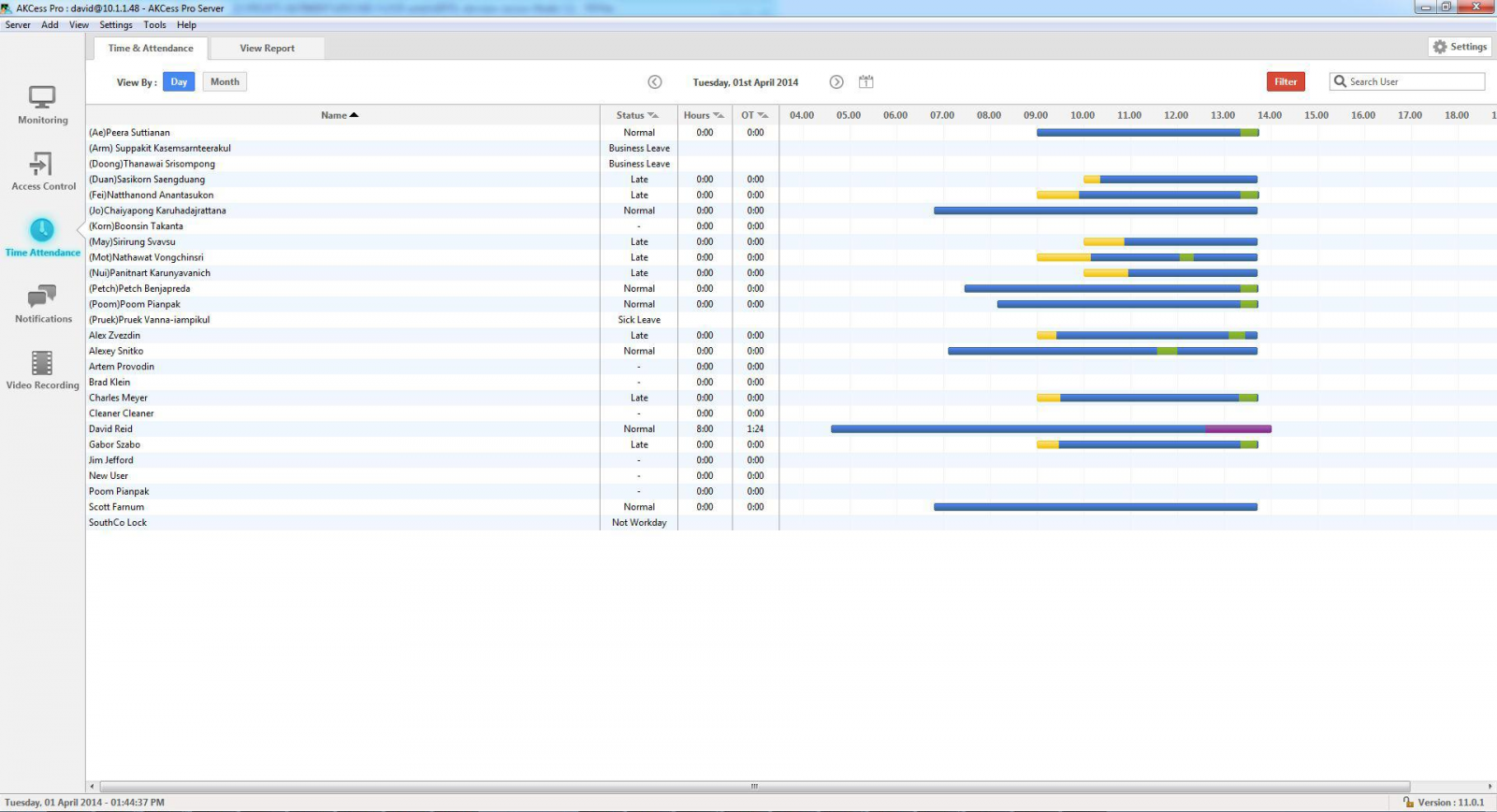Switch view to Month
The height and width of the screenshot is (812, 1497).
pyautogui.click(x=225, y=82)
